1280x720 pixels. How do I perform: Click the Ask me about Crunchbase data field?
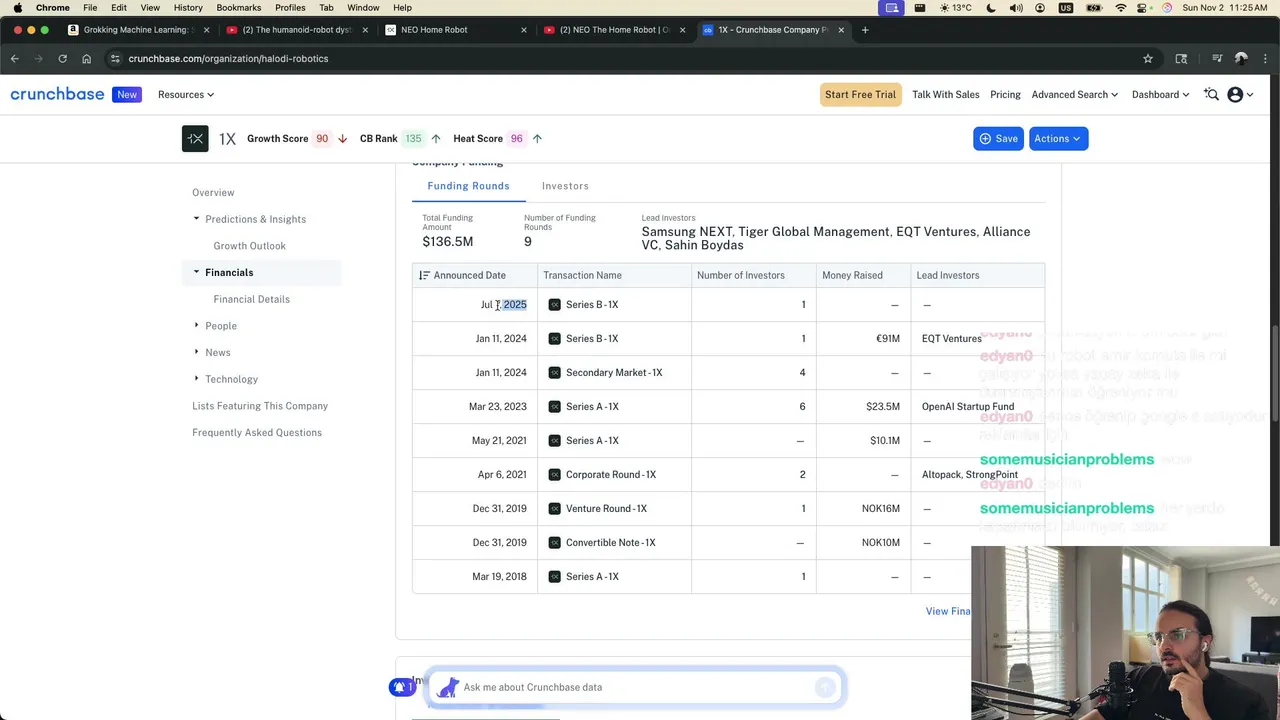click(x=635, y=687)
